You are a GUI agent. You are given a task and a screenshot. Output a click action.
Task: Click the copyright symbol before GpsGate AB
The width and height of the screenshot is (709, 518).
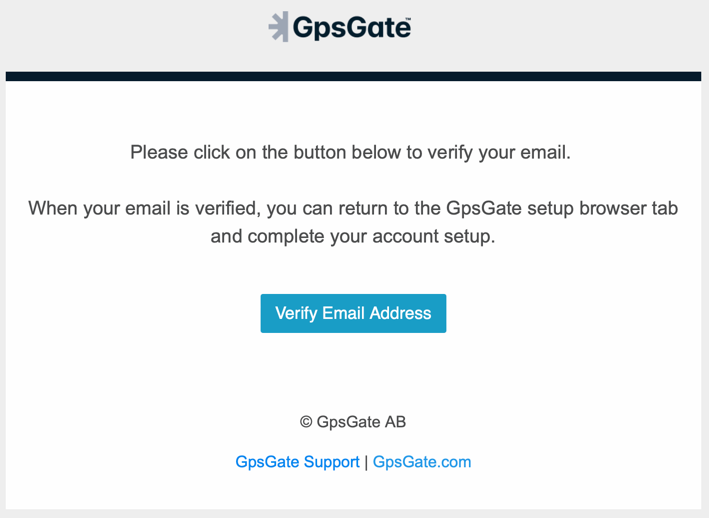[306, 422]
